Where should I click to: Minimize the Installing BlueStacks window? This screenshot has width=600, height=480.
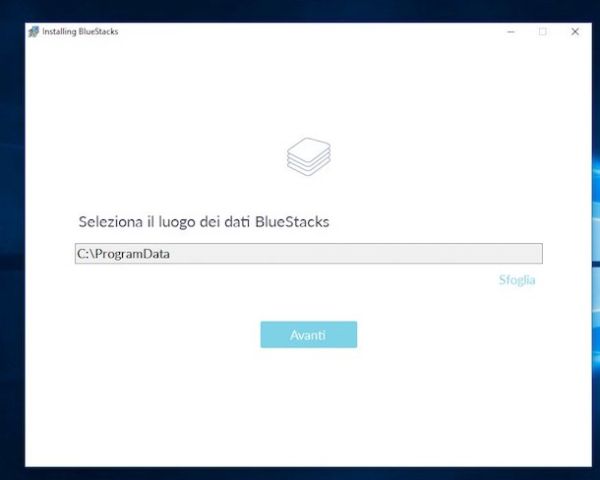[x=511, y=32]
